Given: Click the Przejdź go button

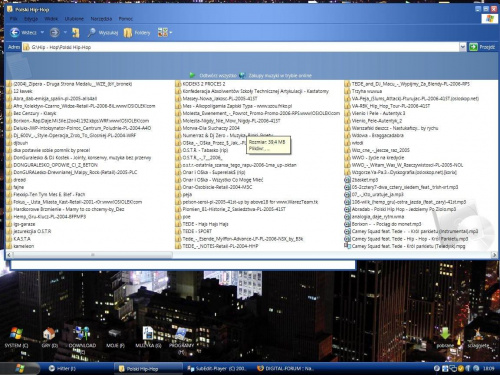Looking at the screenshot, I should tap(482, 47).
